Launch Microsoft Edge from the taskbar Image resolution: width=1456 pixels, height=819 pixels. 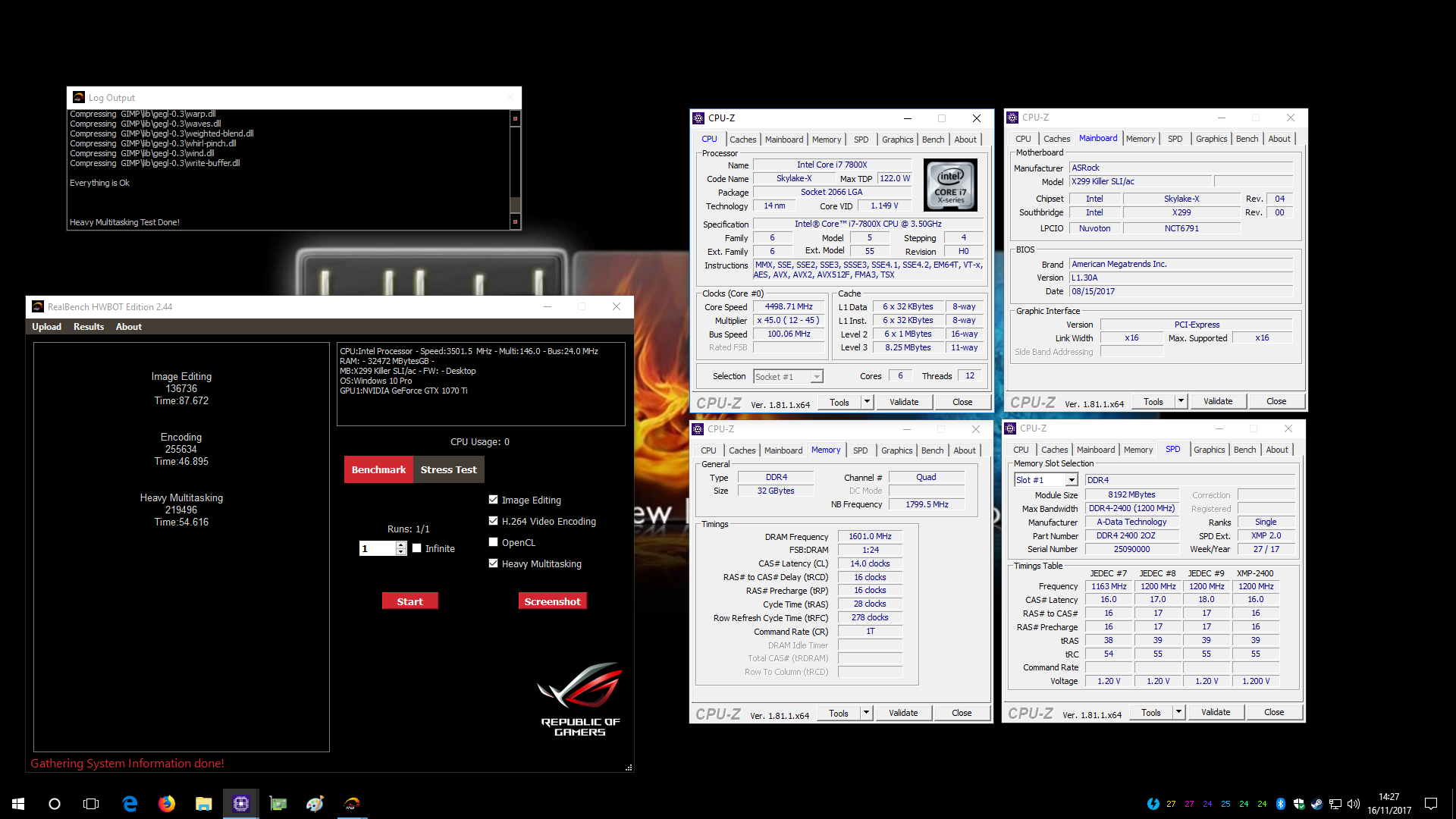tap(130, 804)
